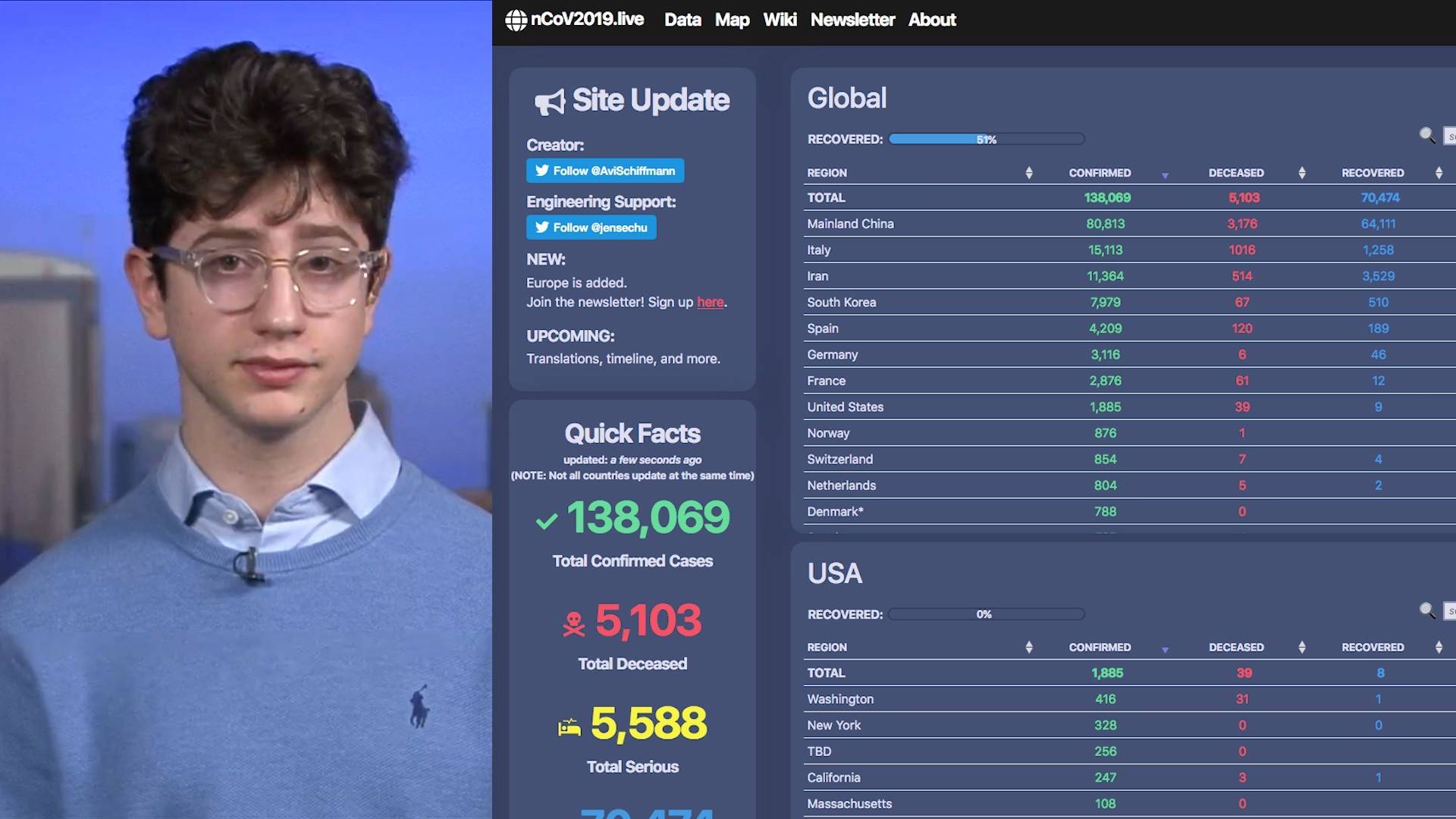Click the 'here' newsletter signup link

710,302
